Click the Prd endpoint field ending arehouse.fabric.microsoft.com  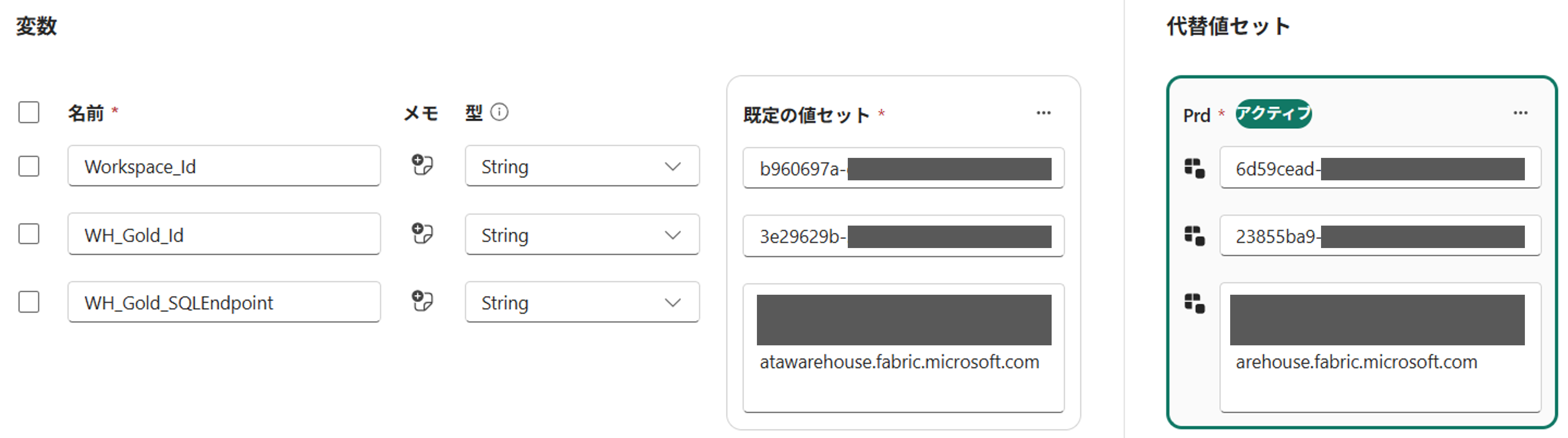click(1379, 362)
